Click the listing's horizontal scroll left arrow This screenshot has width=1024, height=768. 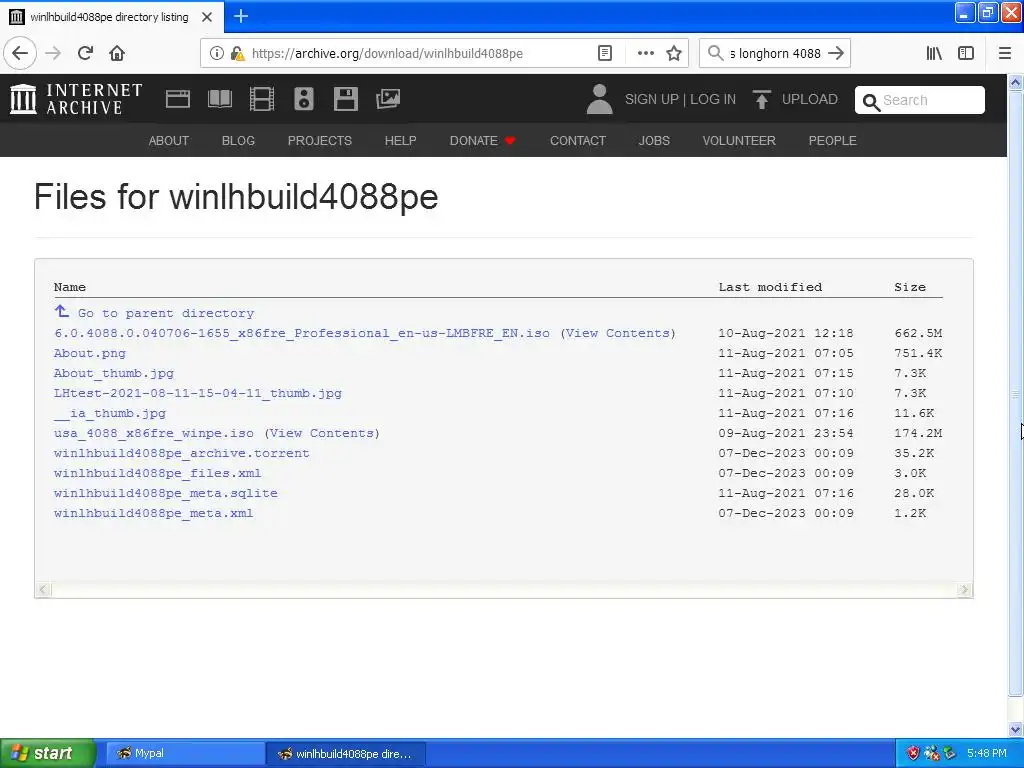(x=43, y=590)
